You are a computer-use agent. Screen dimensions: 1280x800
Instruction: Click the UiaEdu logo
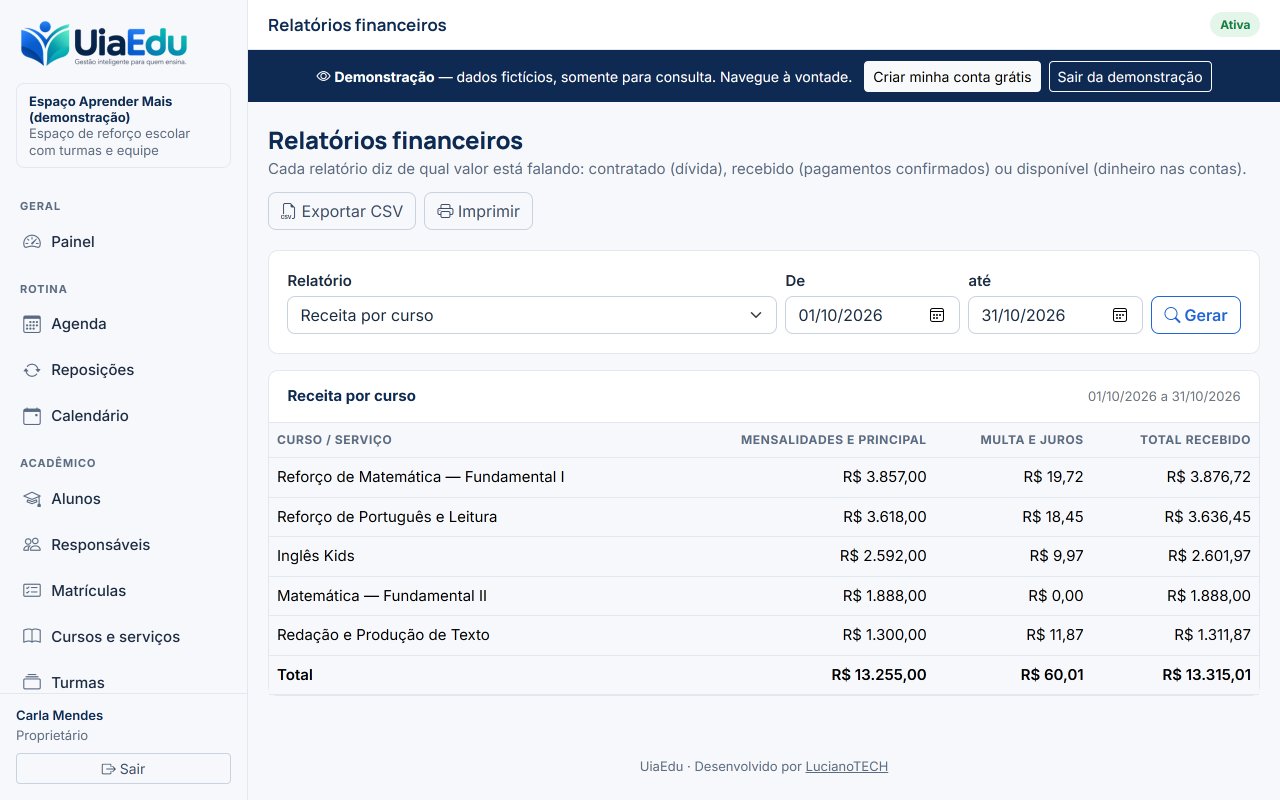tap(104, 44)
